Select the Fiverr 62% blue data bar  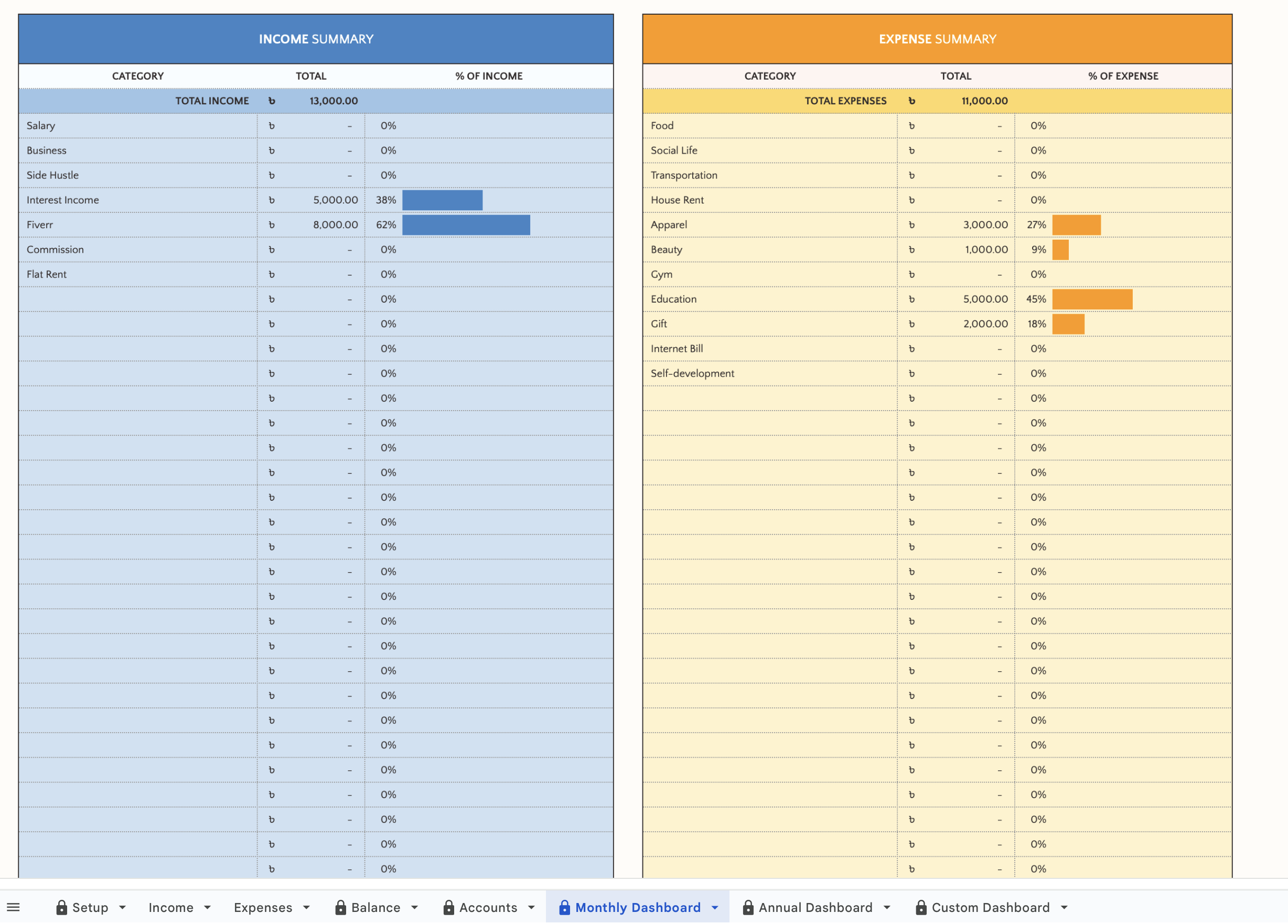coord(466,224)
